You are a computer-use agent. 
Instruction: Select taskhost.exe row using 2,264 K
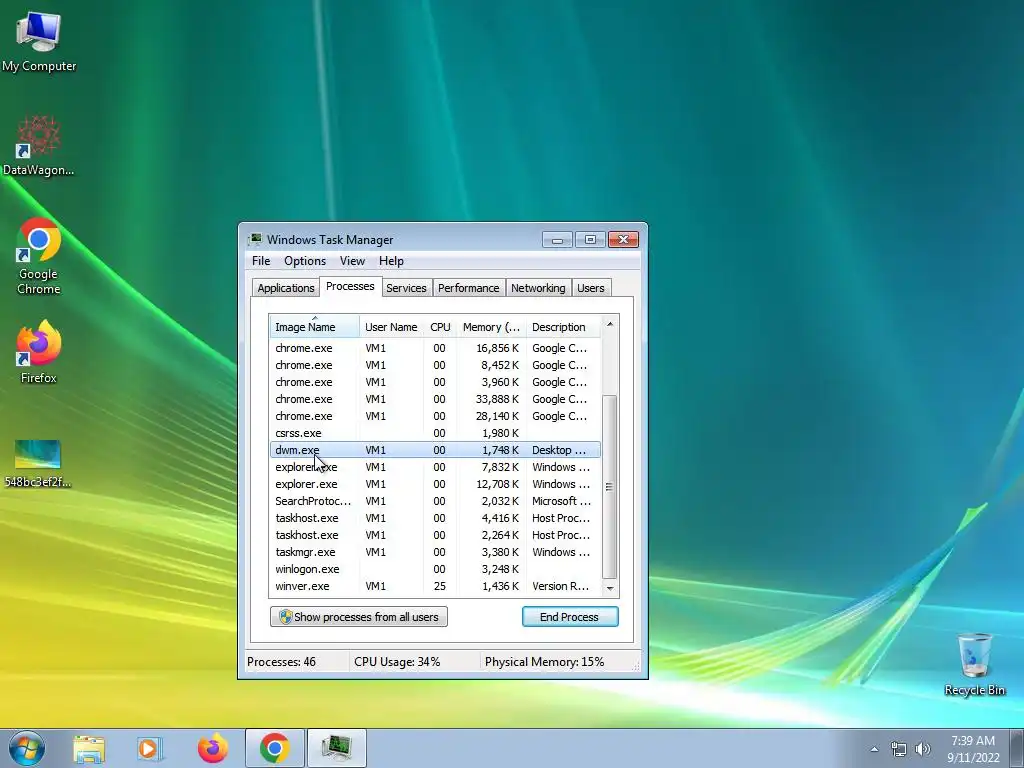click(x=435, y=535)
